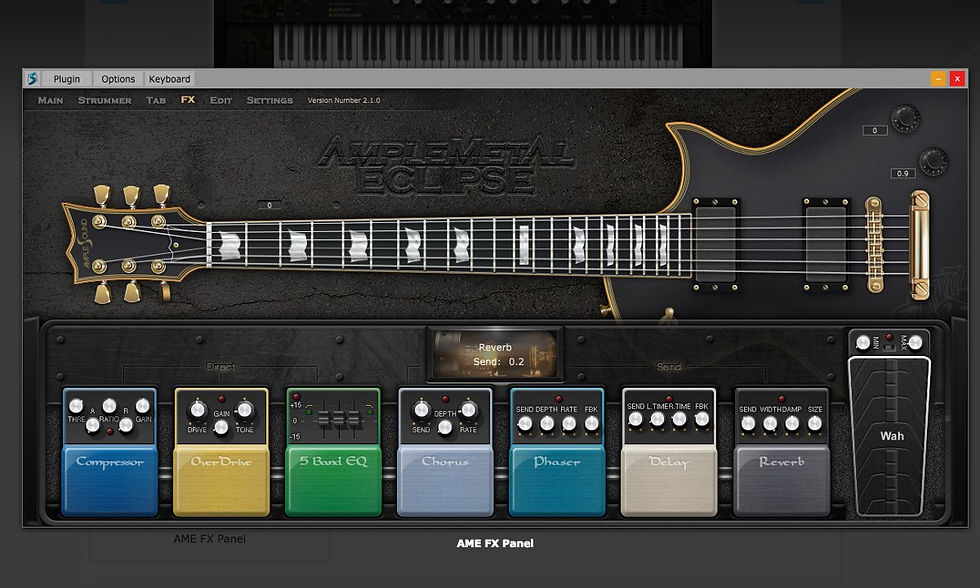Click the Phaser RATE knob
The image size is (980, 588).
click(x=569, y=424)
